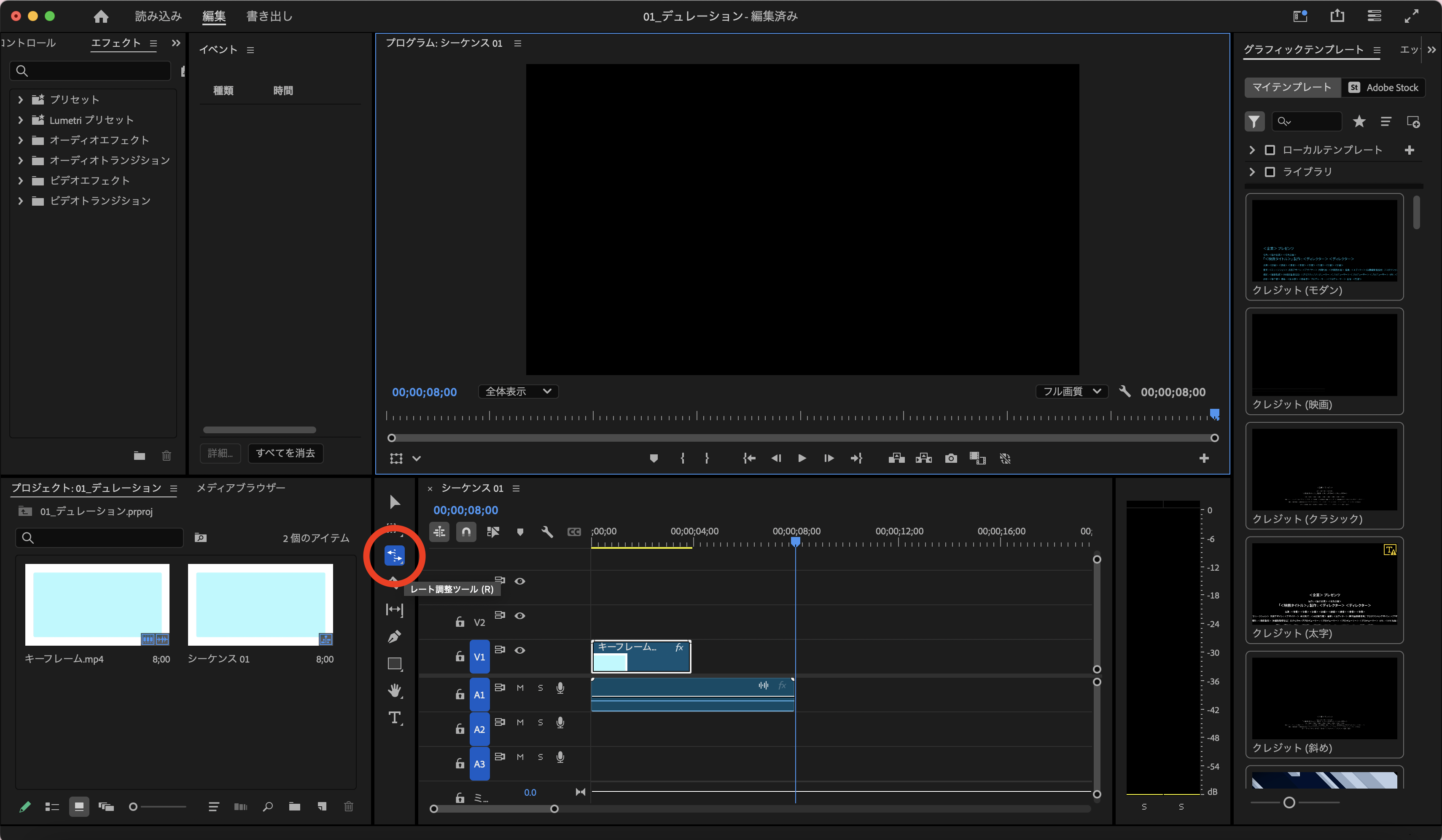Click the すべてを消去 button
Image resolution: width=1442 pixels, height=840 pixels.
pyautogui.click(x=285, y=453)
